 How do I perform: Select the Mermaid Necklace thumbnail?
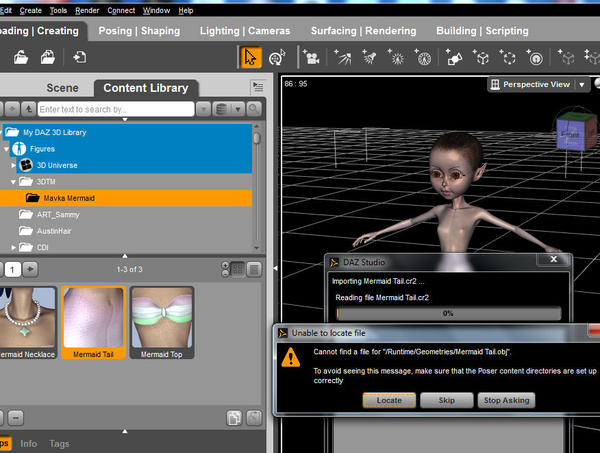point(28,323)
